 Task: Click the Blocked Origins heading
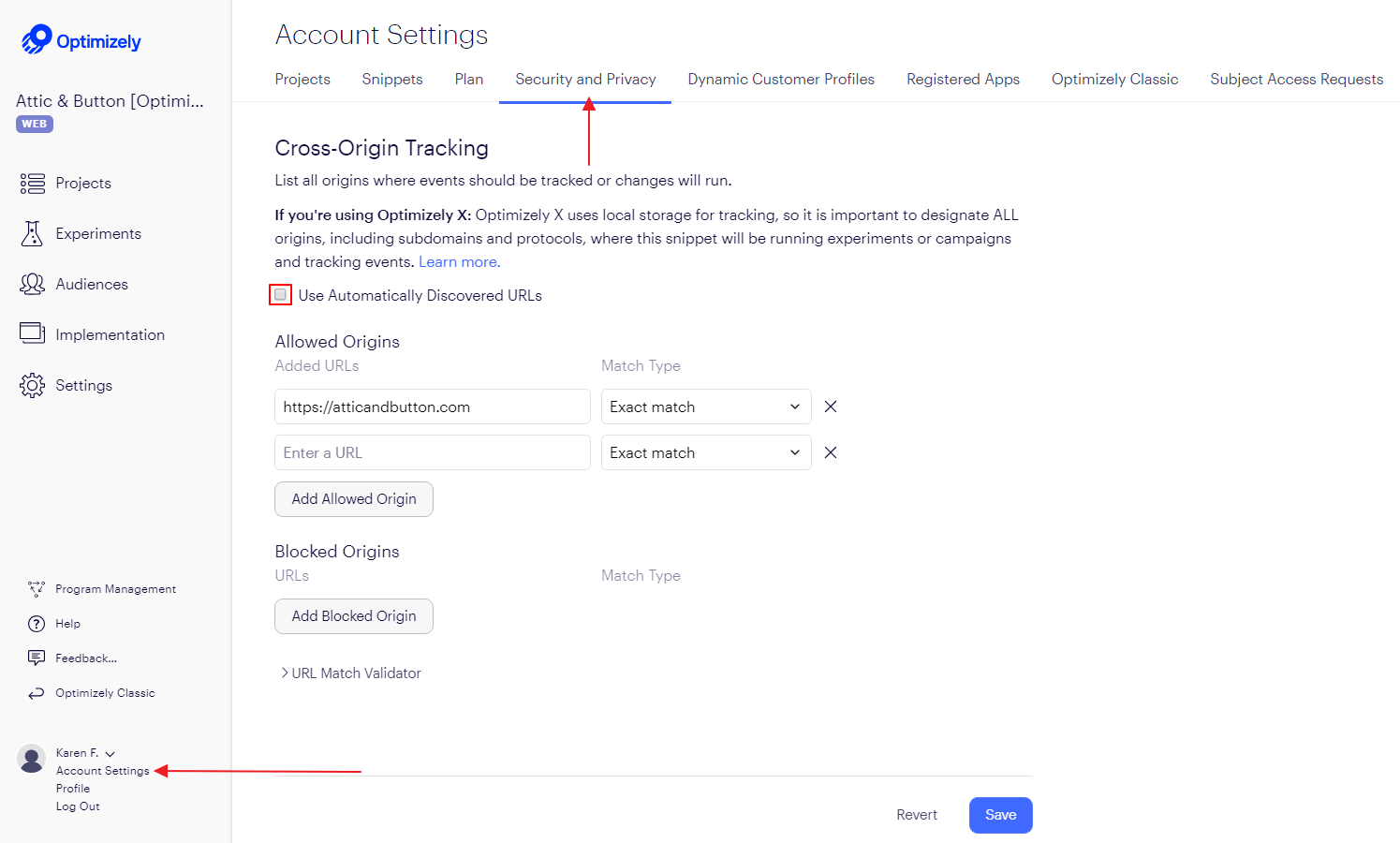click(x=337, y=552)
